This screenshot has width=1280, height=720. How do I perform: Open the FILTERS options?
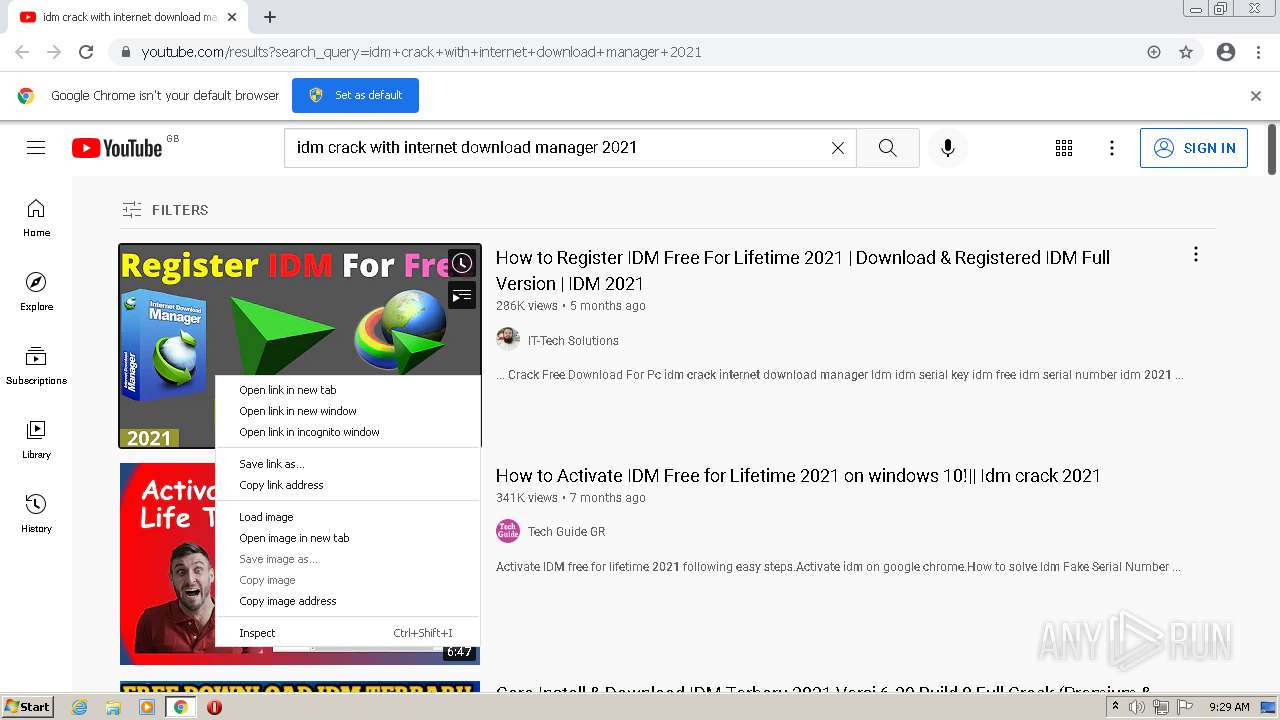165,210
